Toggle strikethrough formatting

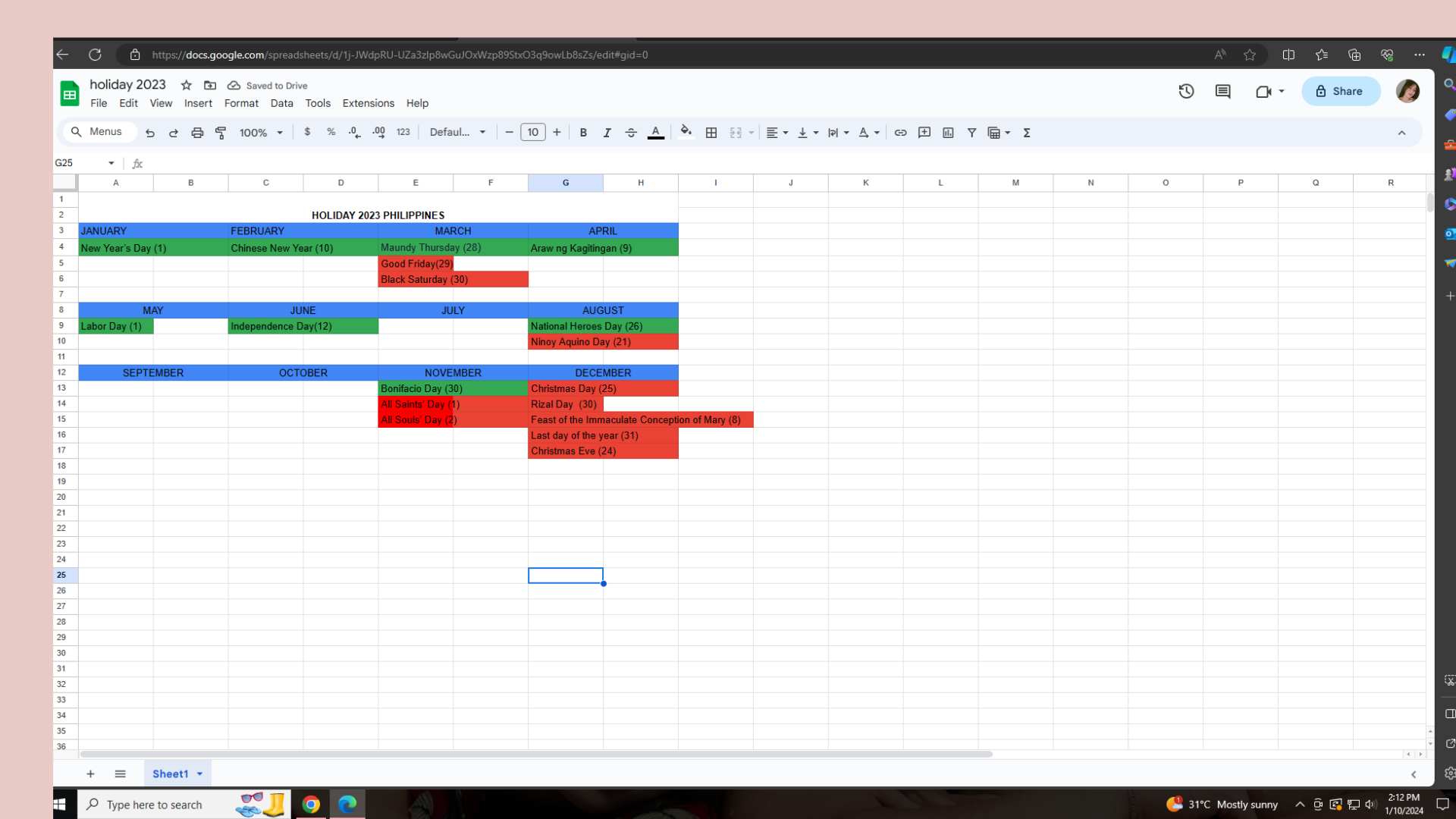click(631, 133)
